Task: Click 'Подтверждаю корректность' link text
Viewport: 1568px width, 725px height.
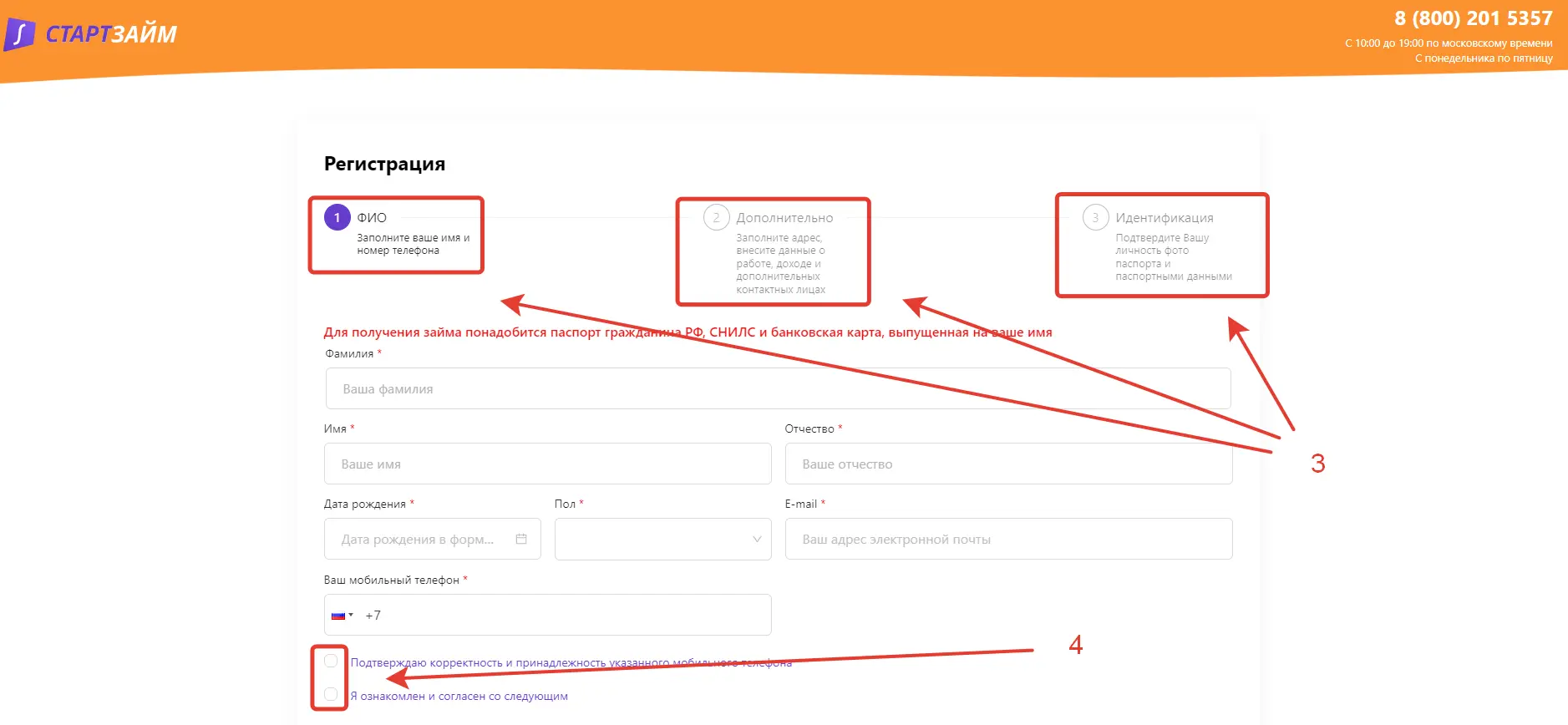Action: (x=571, y=662)
